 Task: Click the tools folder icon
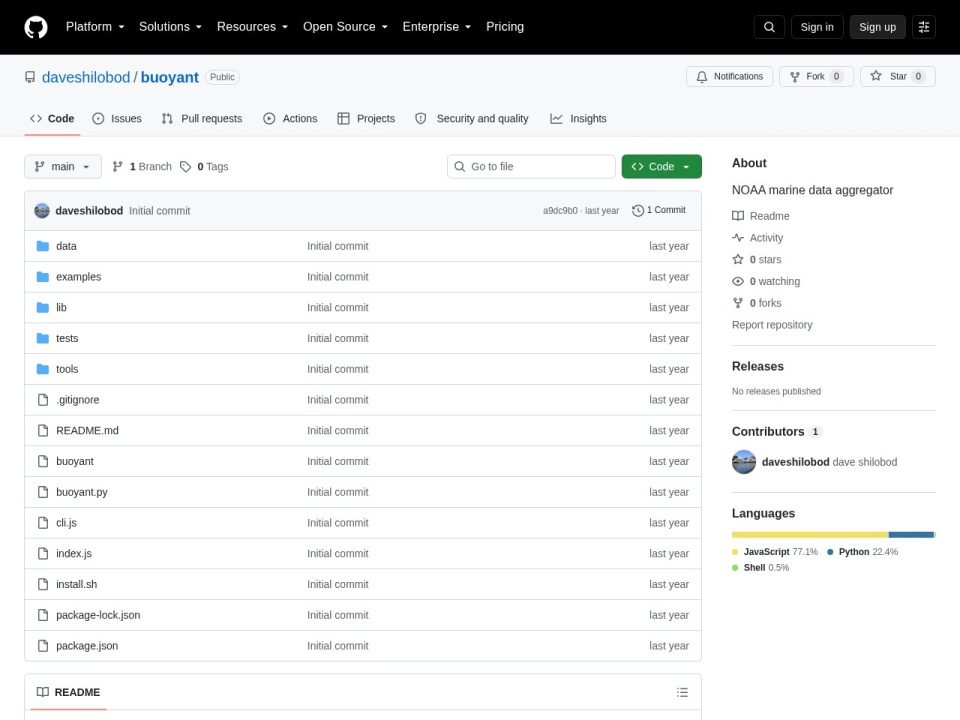tap(43, 369)
